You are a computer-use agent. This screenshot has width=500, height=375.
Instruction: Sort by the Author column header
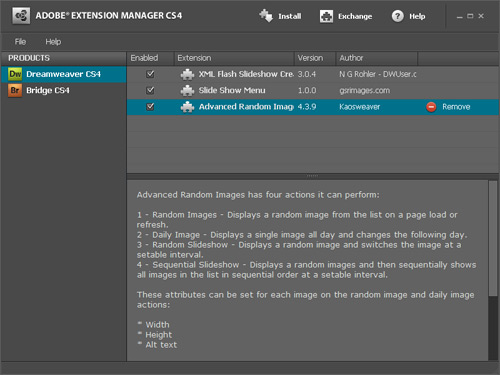377,58
